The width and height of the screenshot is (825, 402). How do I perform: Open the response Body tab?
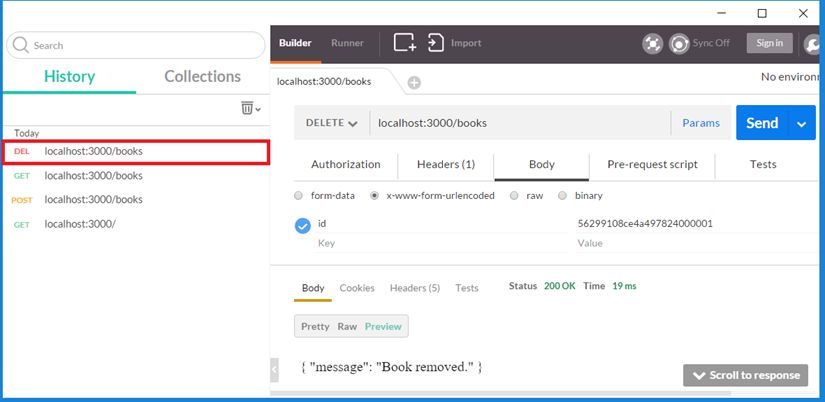click(313, 288)
